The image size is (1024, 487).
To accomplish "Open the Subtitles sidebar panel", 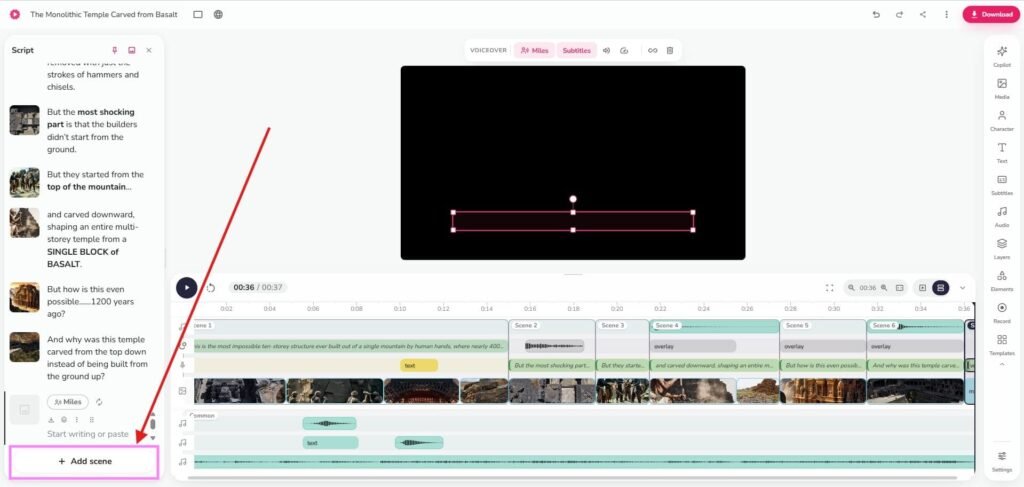I will (x=1002, y=184).
